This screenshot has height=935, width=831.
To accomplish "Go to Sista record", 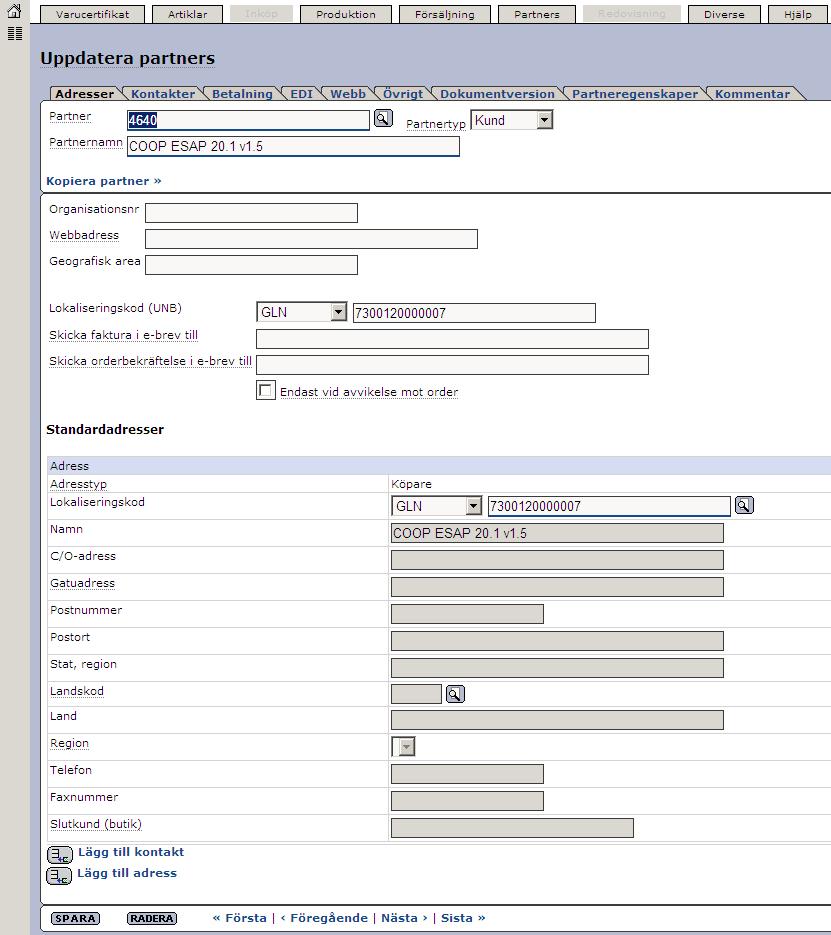I will (x=463, y=918).
